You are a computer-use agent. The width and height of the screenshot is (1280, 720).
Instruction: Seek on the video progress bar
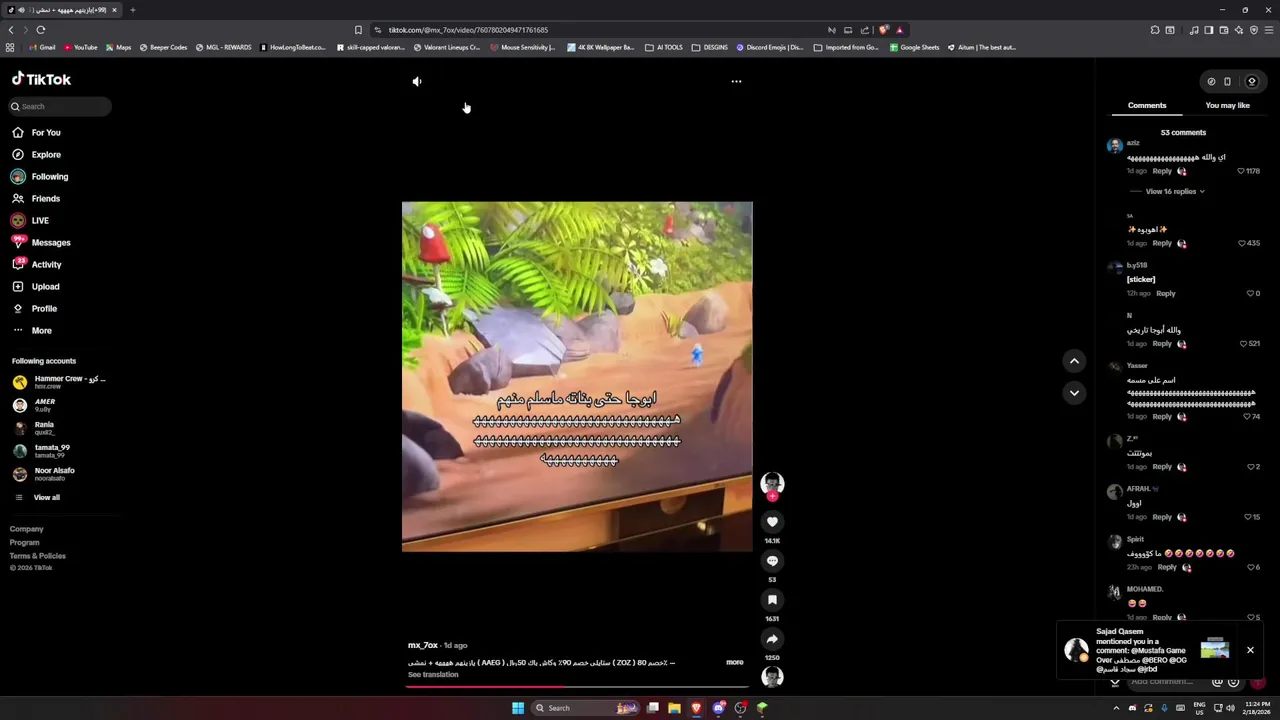point(577,688)
